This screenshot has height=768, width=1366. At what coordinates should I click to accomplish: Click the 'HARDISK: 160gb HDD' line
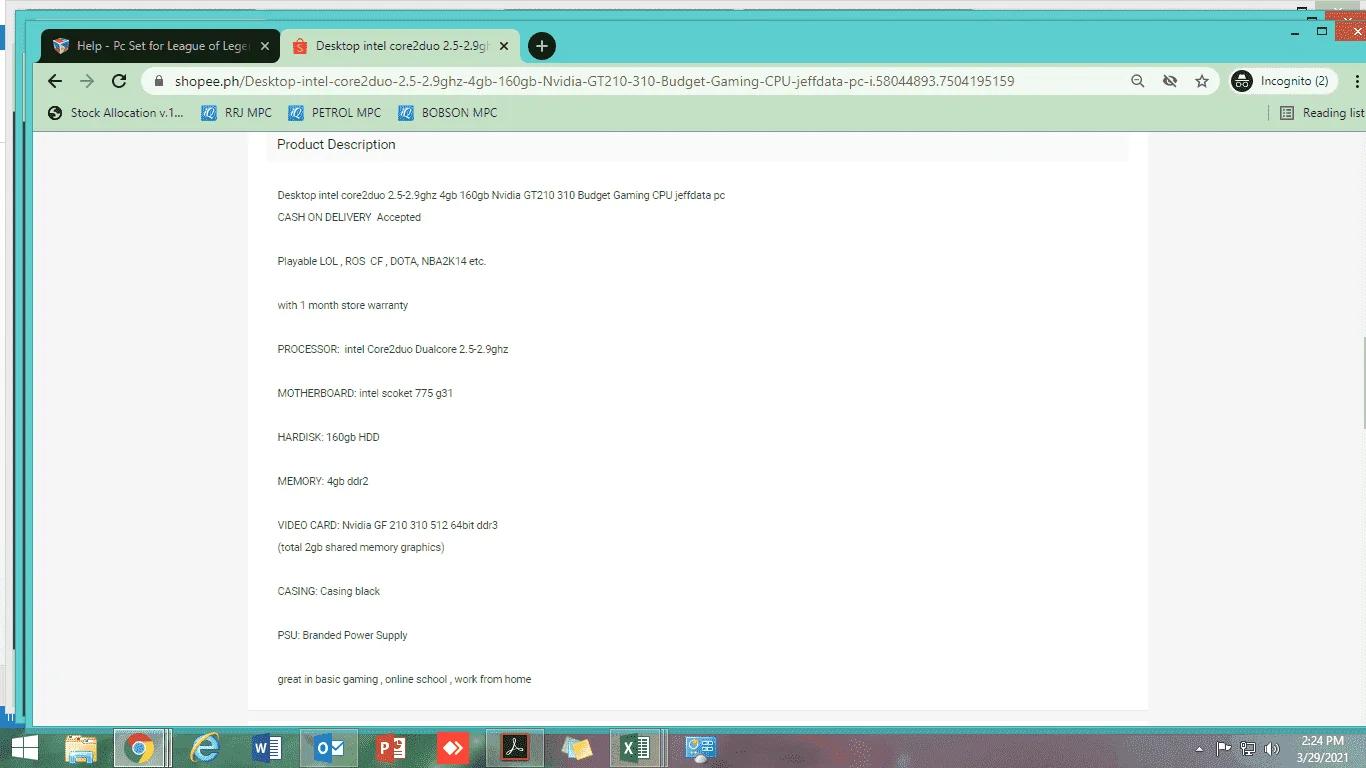(329, 437)
